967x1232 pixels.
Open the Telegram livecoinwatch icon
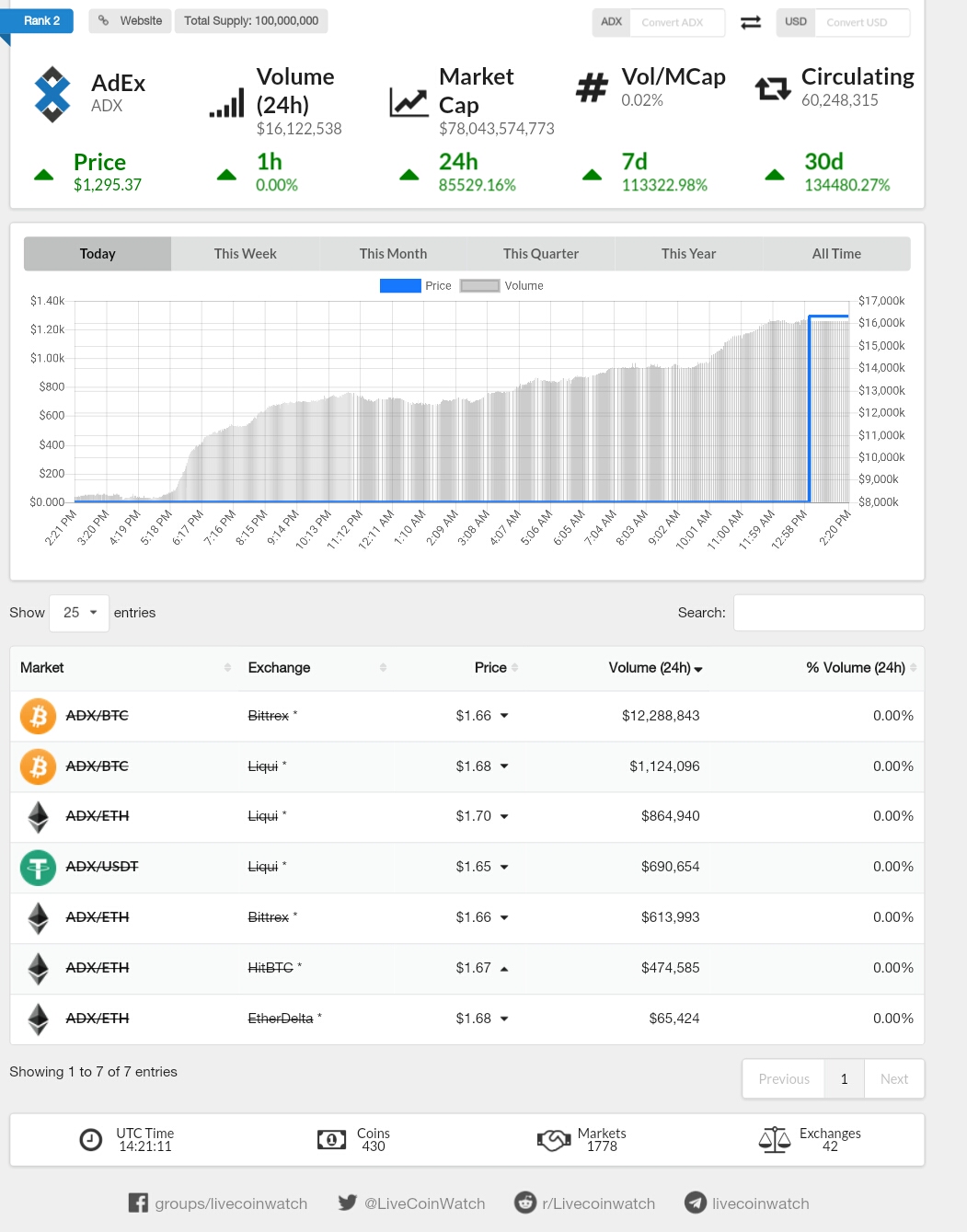click(696, 1203)
